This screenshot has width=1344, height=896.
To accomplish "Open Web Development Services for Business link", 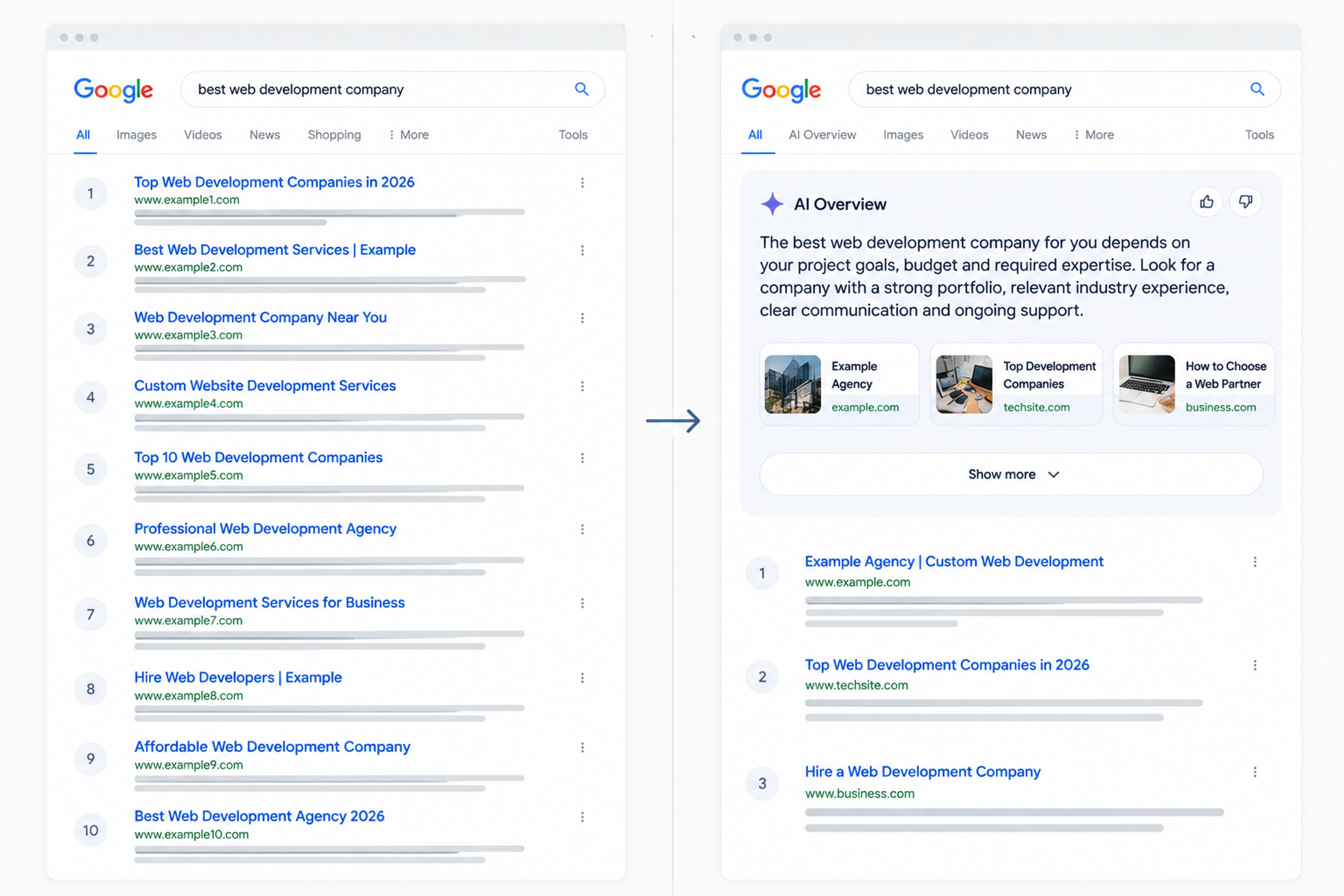I will (x=269, y=603).
